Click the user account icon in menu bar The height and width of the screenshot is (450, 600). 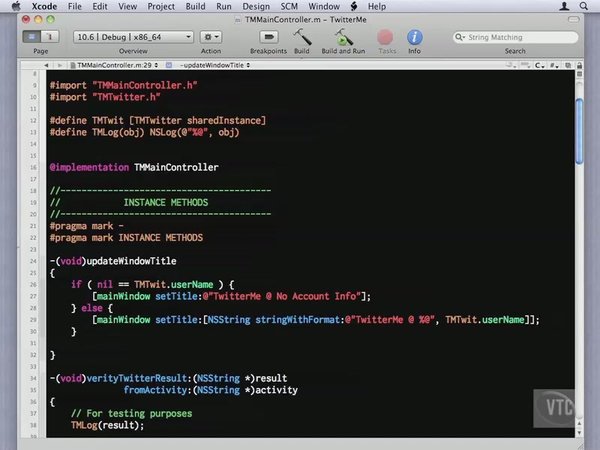tap(564, 6)
